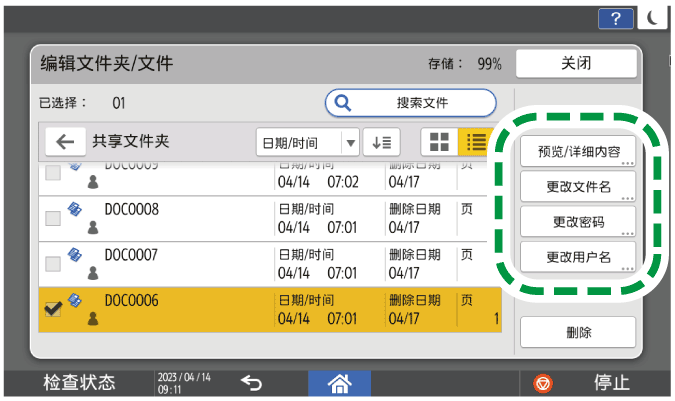675x401 pixels.
Task: Click 更改文件名 to rename file
Action: (x=577, y=187)
